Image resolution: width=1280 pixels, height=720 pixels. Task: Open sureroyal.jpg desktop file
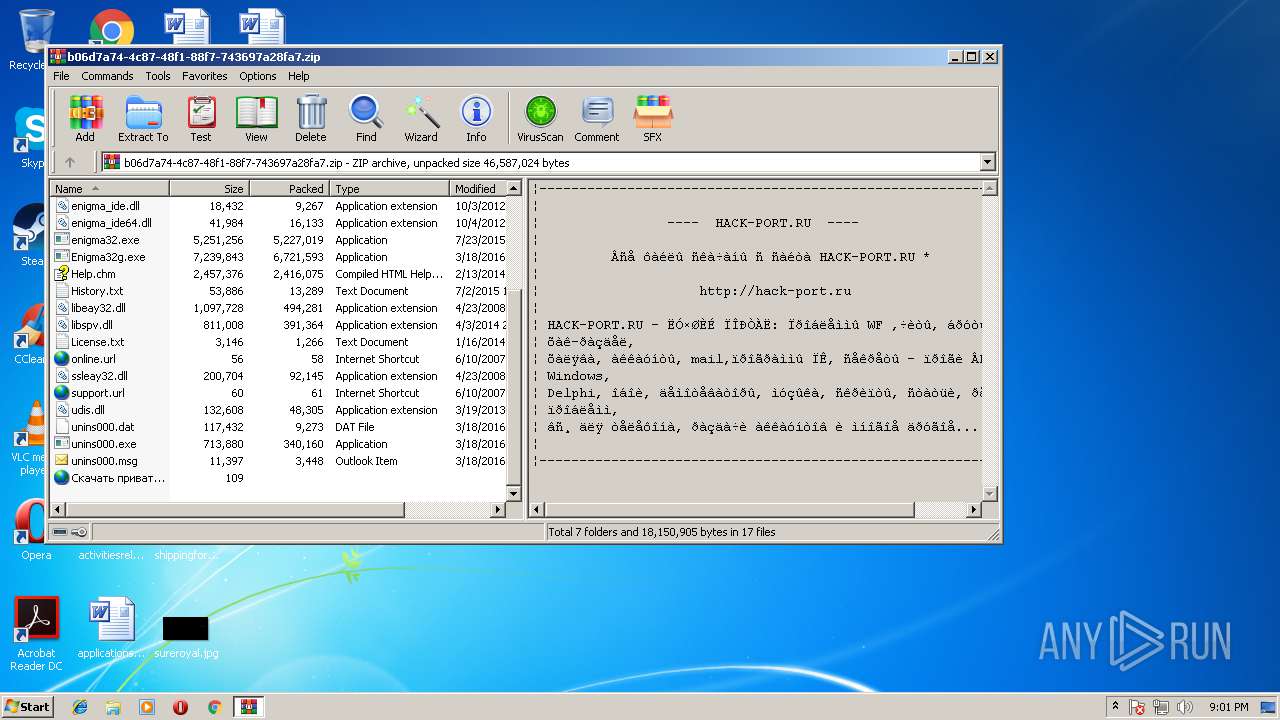point(186,637)
